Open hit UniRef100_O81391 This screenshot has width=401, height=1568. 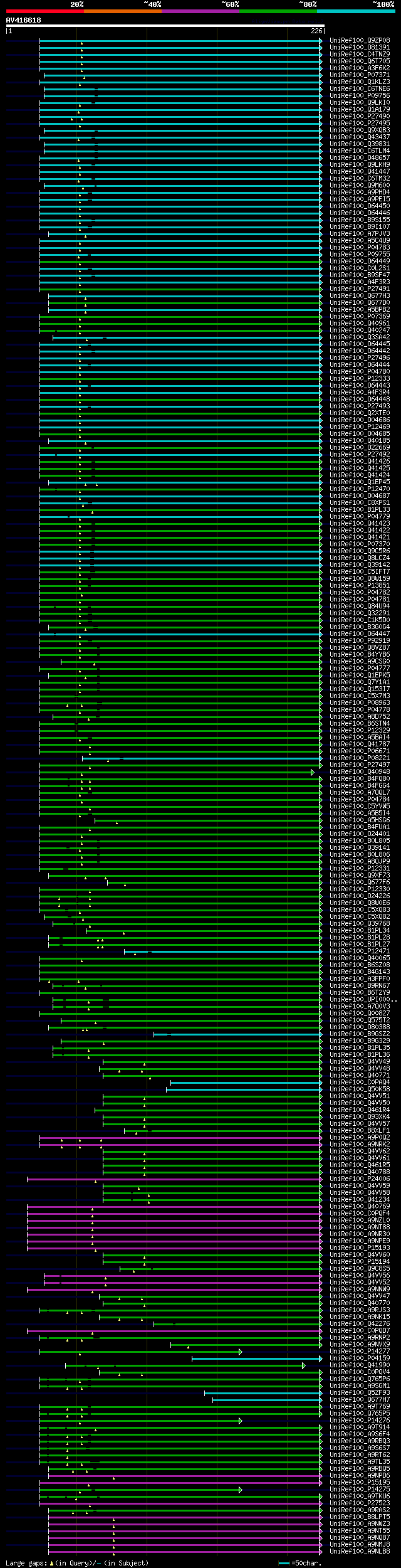pos(360,47)
